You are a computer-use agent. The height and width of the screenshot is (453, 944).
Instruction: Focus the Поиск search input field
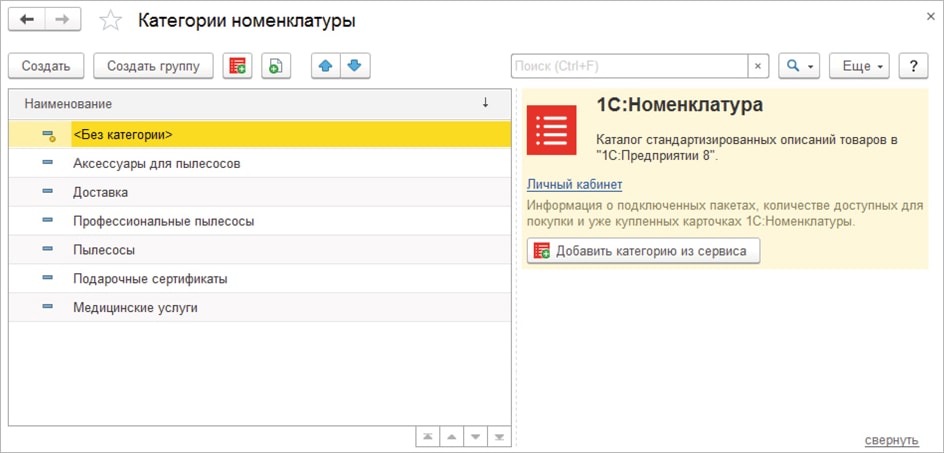tap(628, 66)
